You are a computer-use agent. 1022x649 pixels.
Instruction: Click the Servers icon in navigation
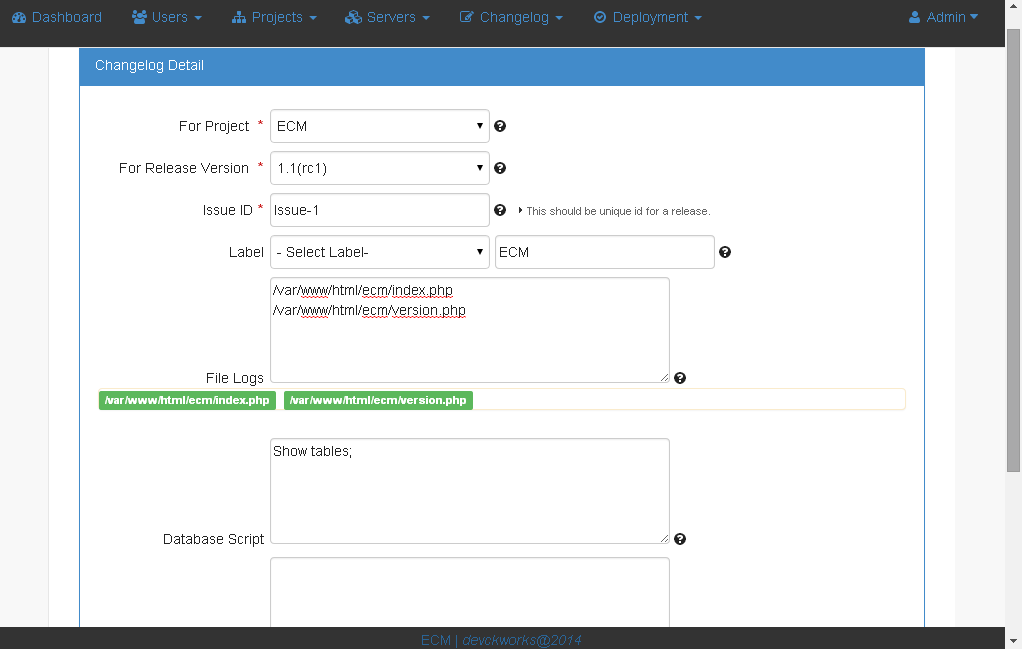pos(353,17)
